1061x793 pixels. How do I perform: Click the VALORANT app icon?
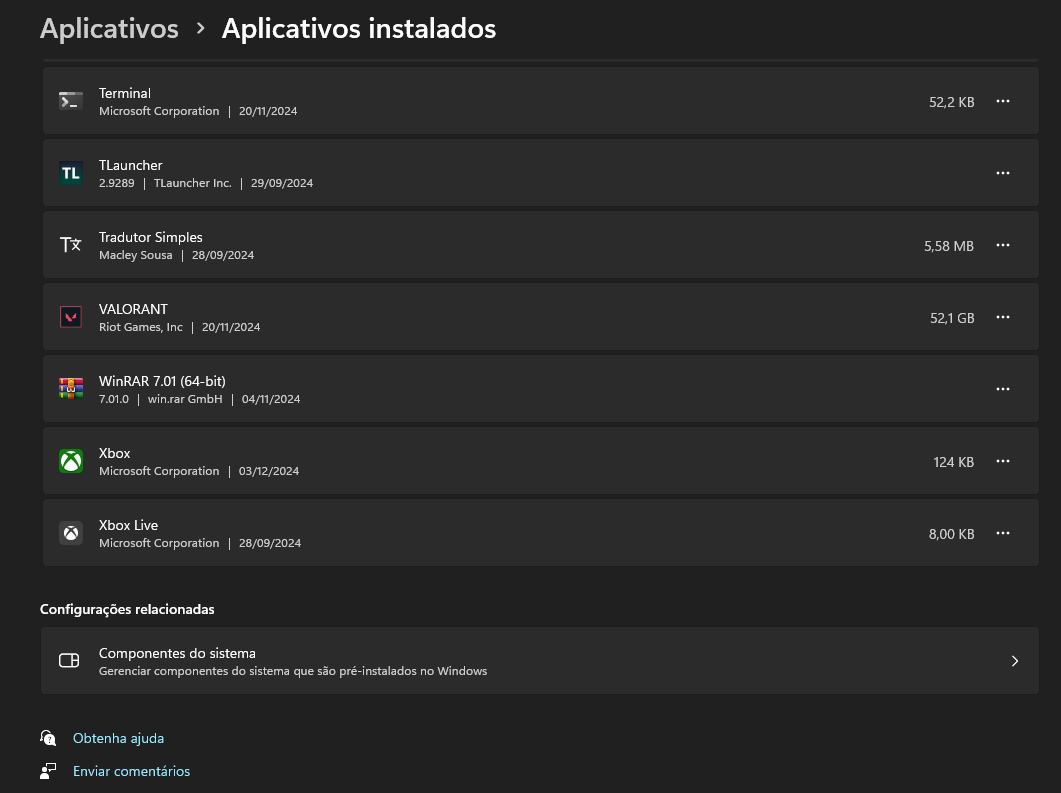tap(70, 317)
